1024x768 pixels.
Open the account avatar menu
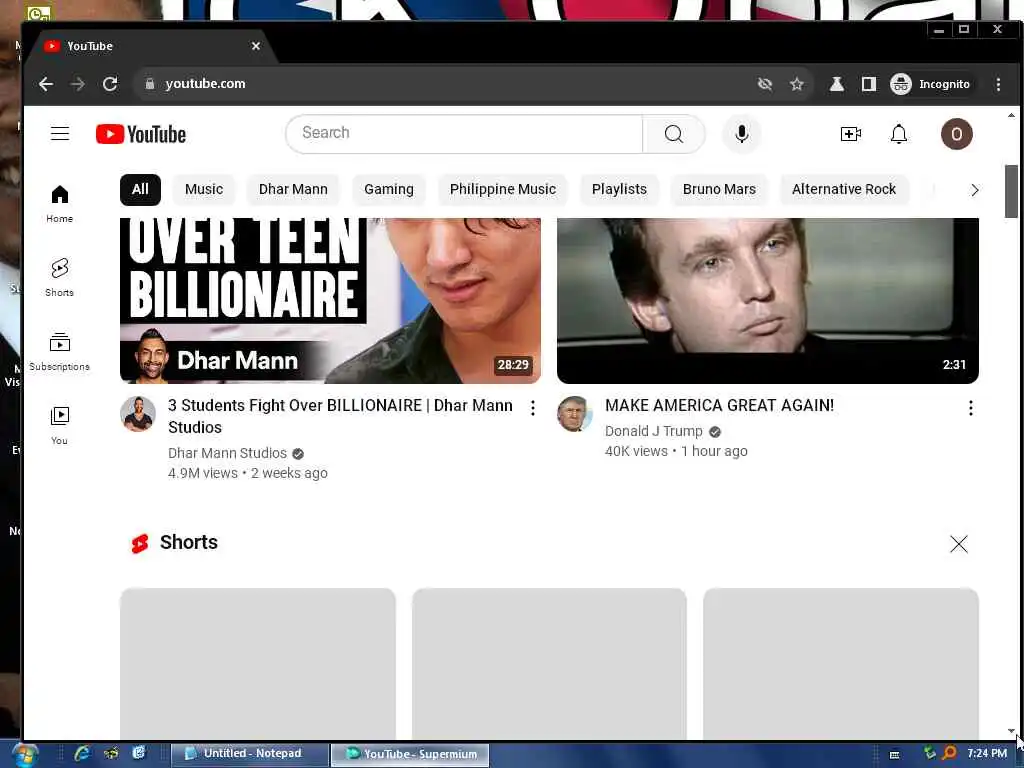point(956,134)
